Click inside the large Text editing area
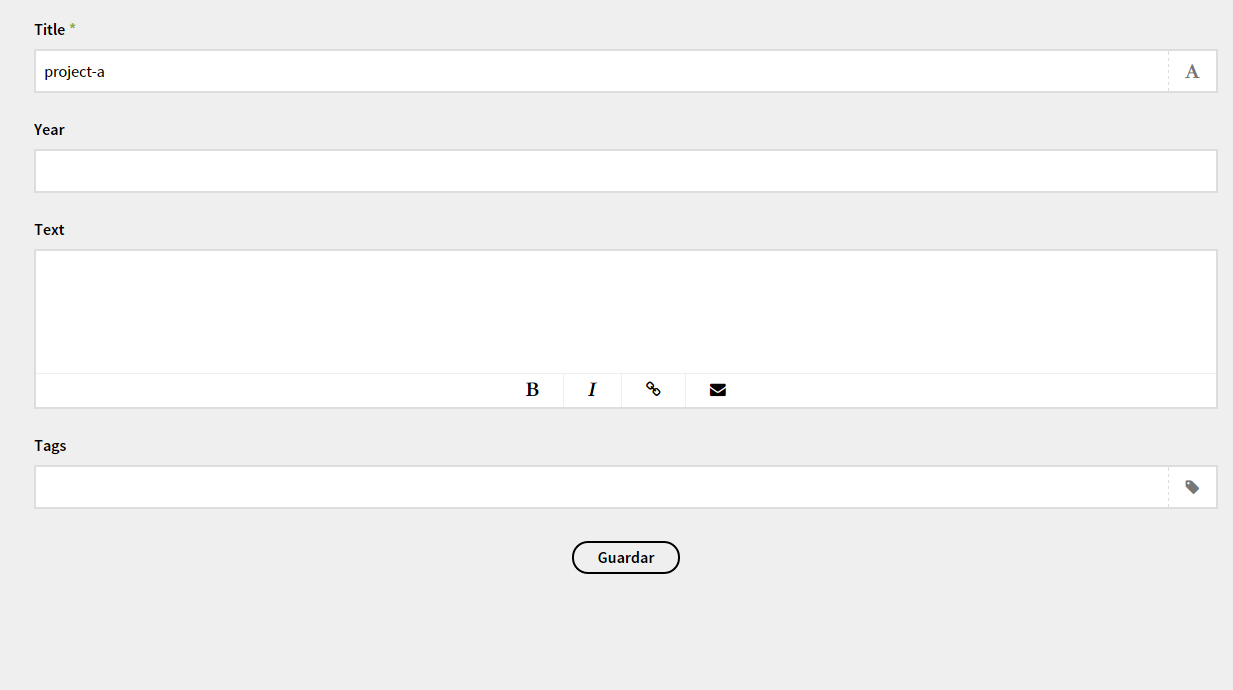 click(625, 311)
